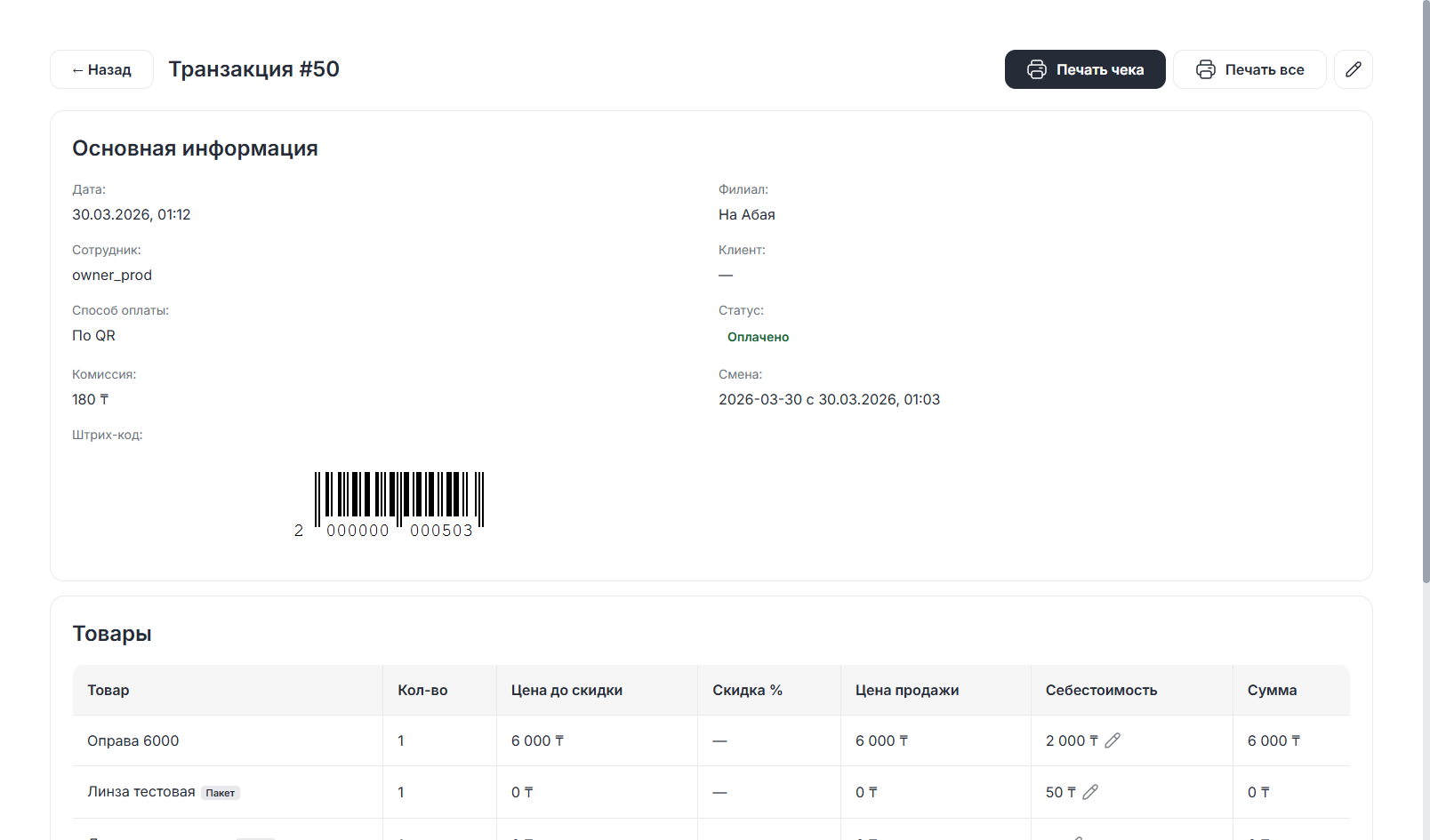Click the Транзакция #50 title
The height and width of the screenshot is (840, 1430).
(253, 69)
